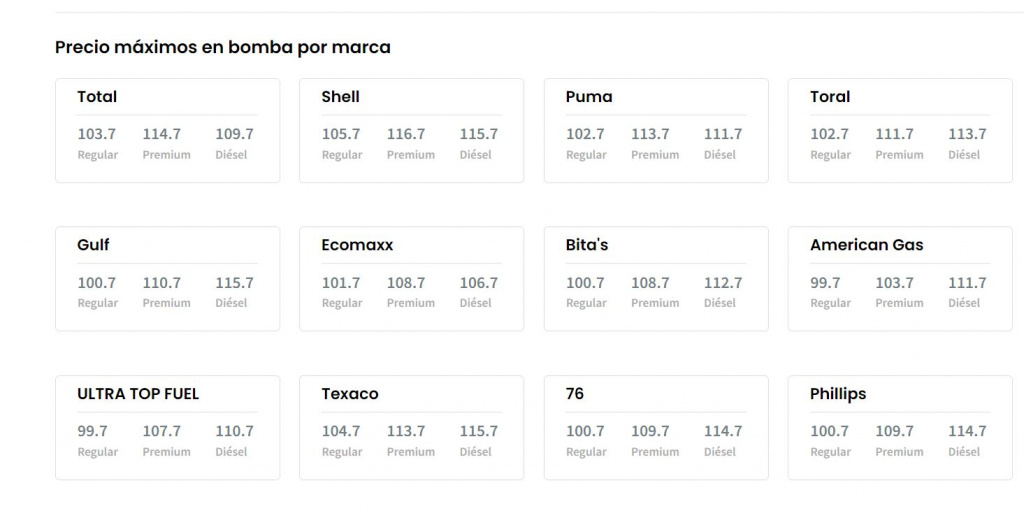Select Ecomaxx Diésel price 106.7

point(479,283)
